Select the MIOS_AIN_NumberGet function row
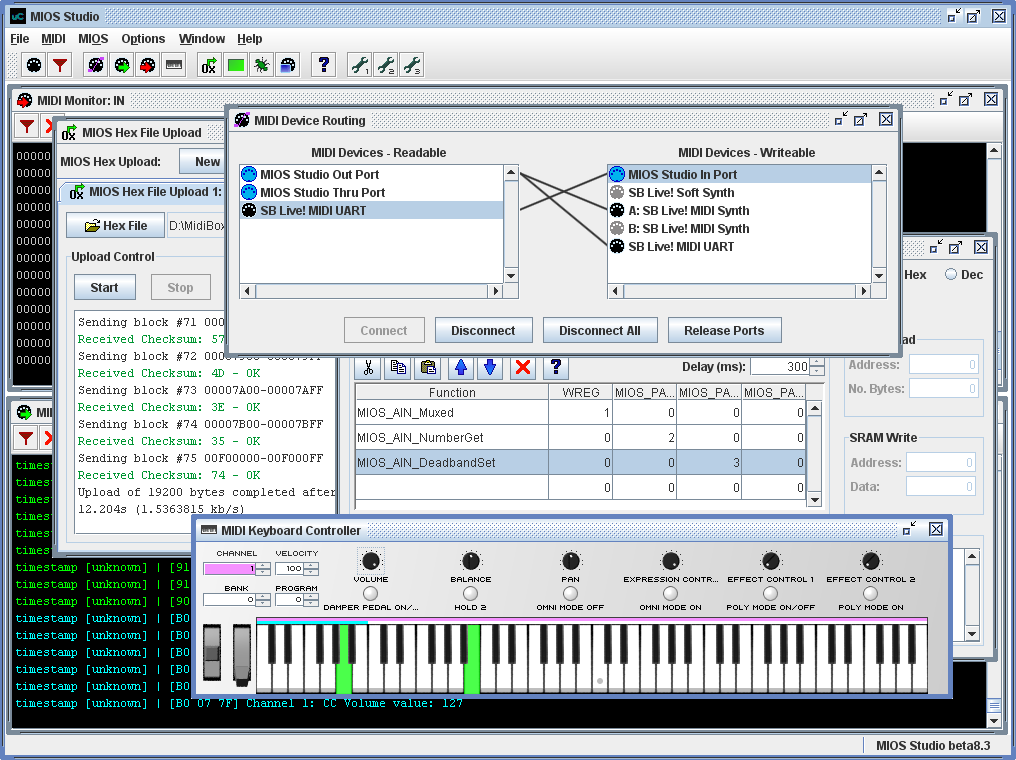Viewport: 1016px width, 760px height. [580, 438]
